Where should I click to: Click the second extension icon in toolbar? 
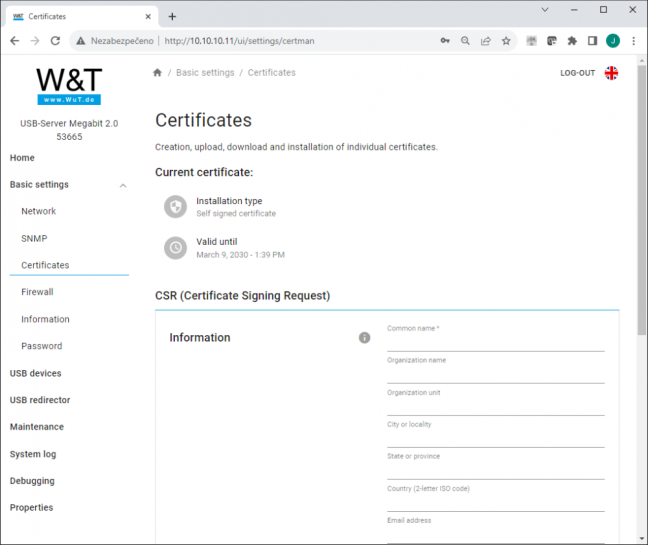click(552, 41)
